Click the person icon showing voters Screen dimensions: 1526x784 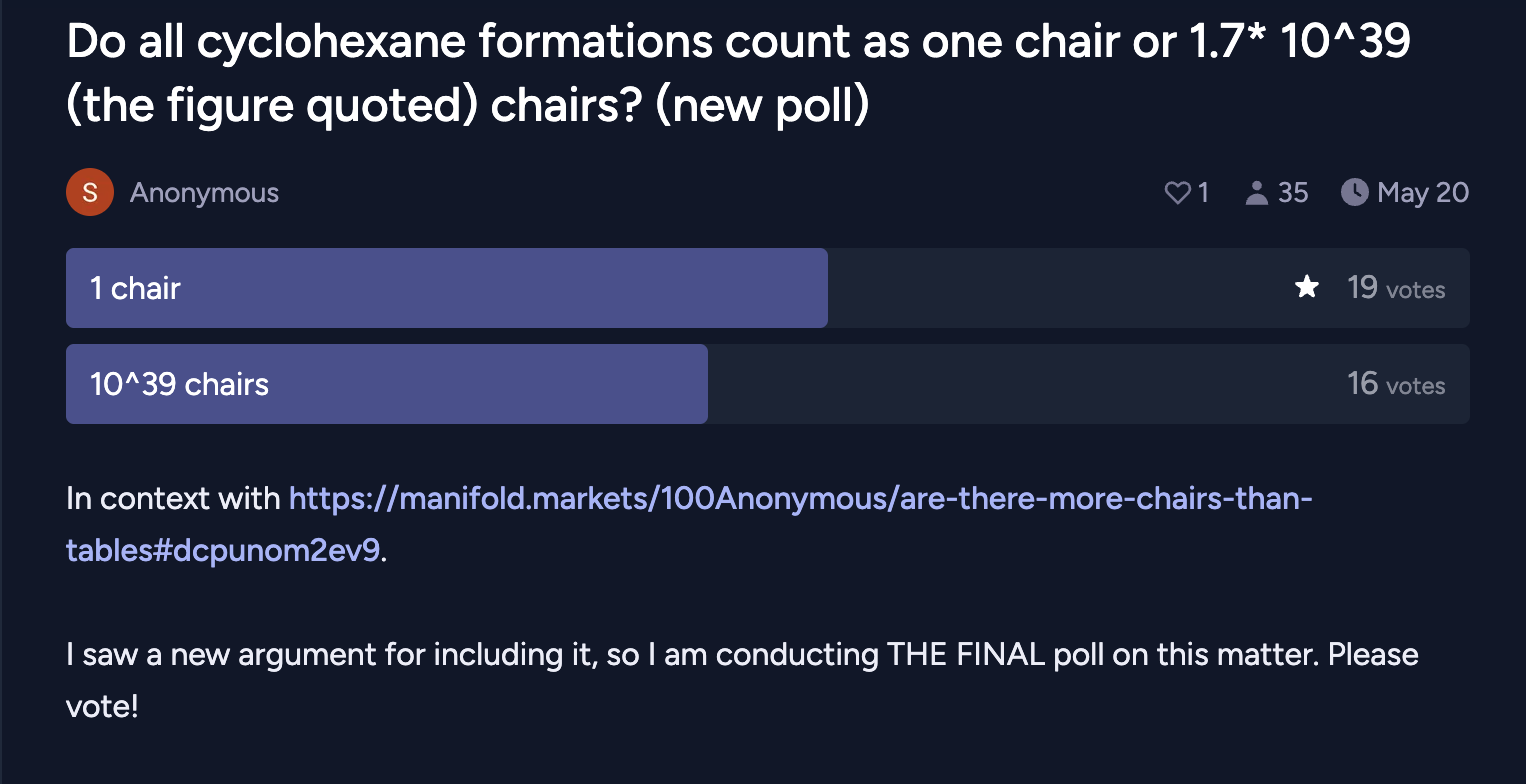pyautogui.click(x=1257, y=192)
